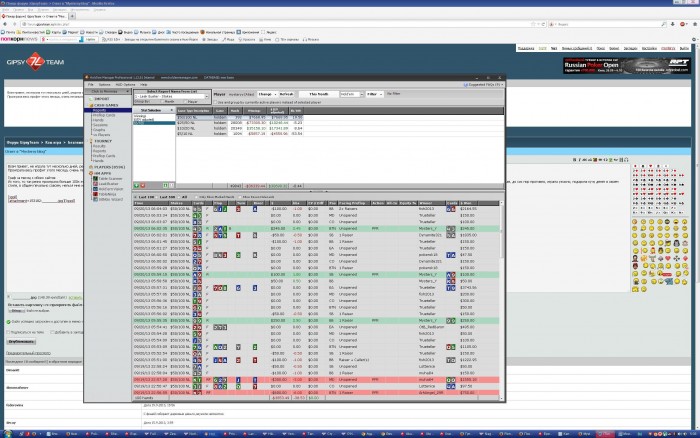This screenshot has width=700, height=438.
Task: Click the Import section icon
Action: [91, 99]
